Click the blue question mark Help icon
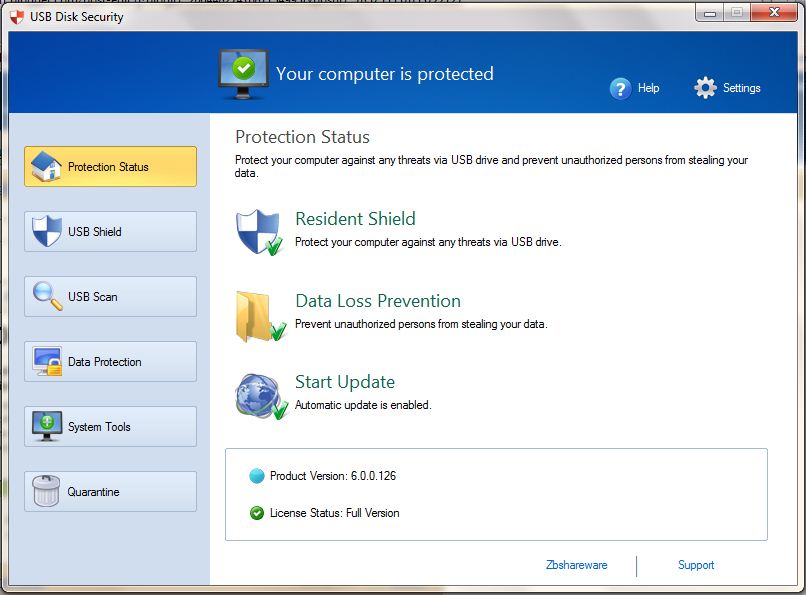The image size is (806, 595). tap(620, 88)
